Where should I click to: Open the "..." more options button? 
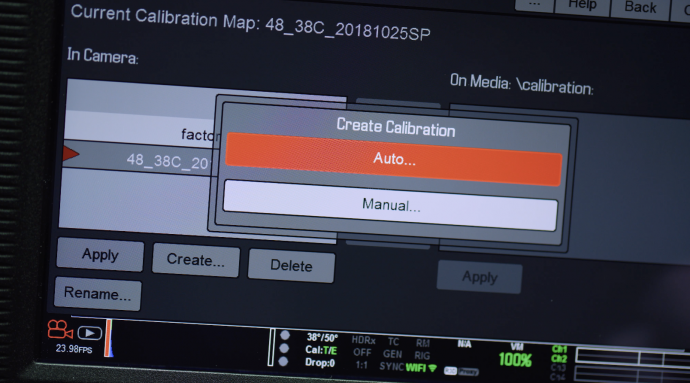534,4
